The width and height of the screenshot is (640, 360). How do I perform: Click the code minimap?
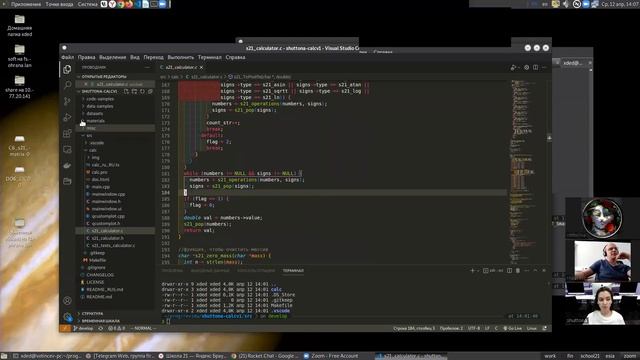tap(527, 171)
